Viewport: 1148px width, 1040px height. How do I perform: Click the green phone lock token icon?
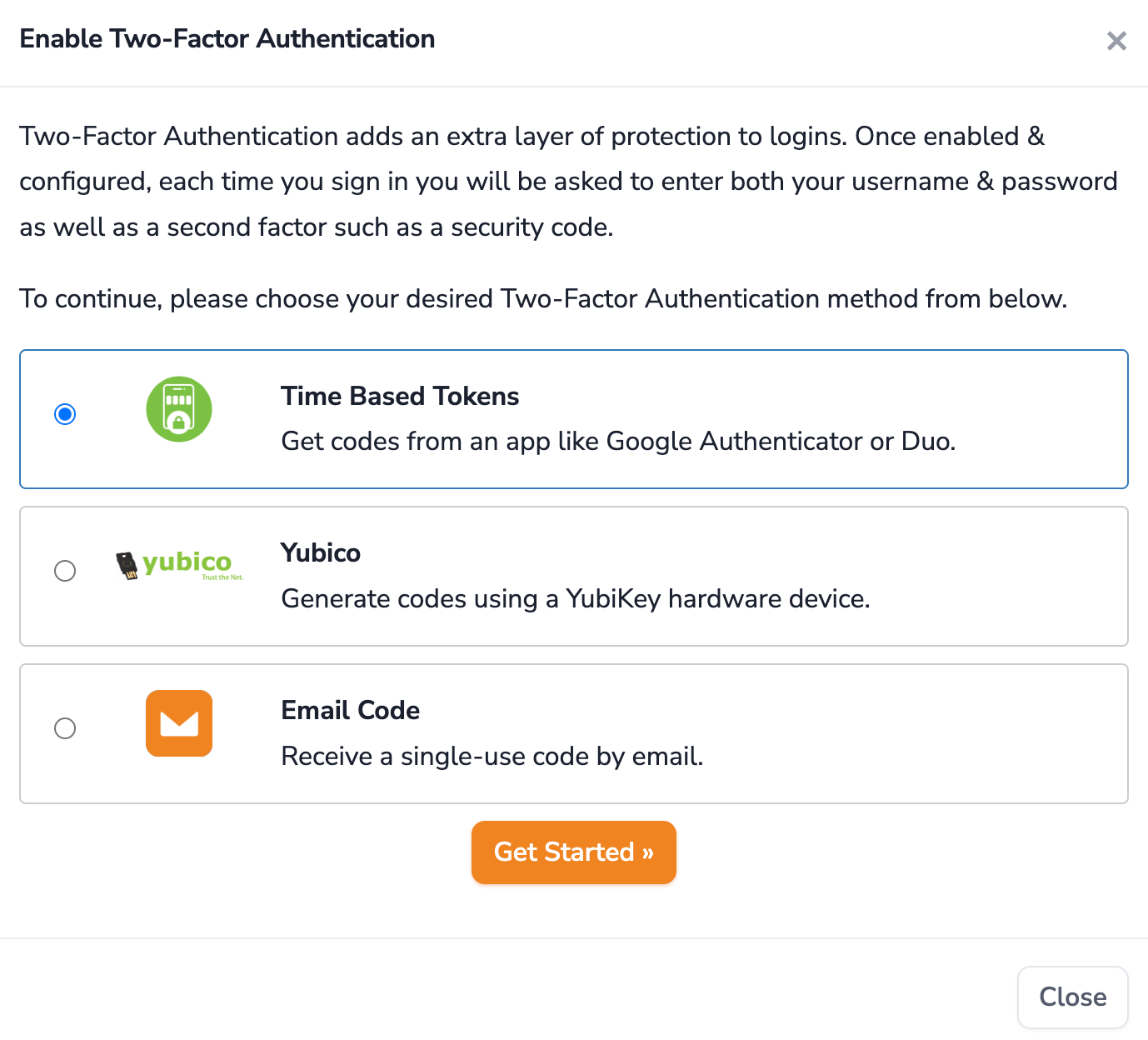coord(179,409)
